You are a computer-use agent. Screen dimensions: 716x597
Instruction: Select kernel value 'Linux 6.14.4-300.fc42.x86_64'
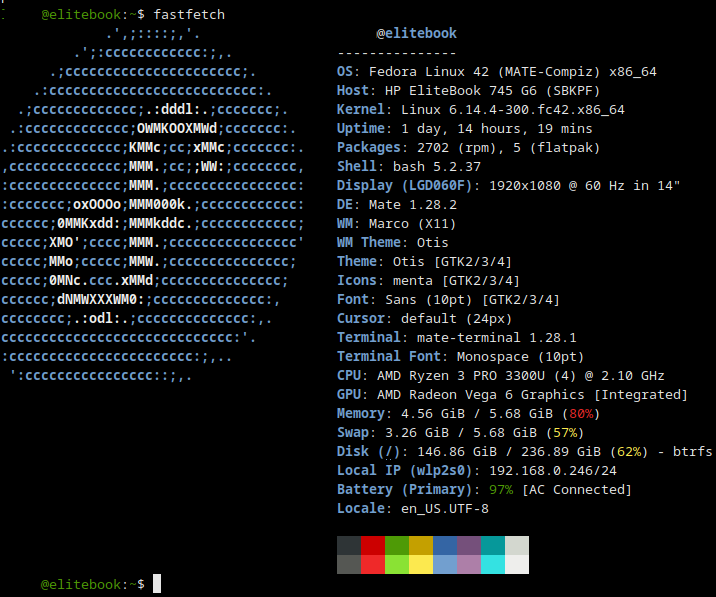tap(513, 110)
